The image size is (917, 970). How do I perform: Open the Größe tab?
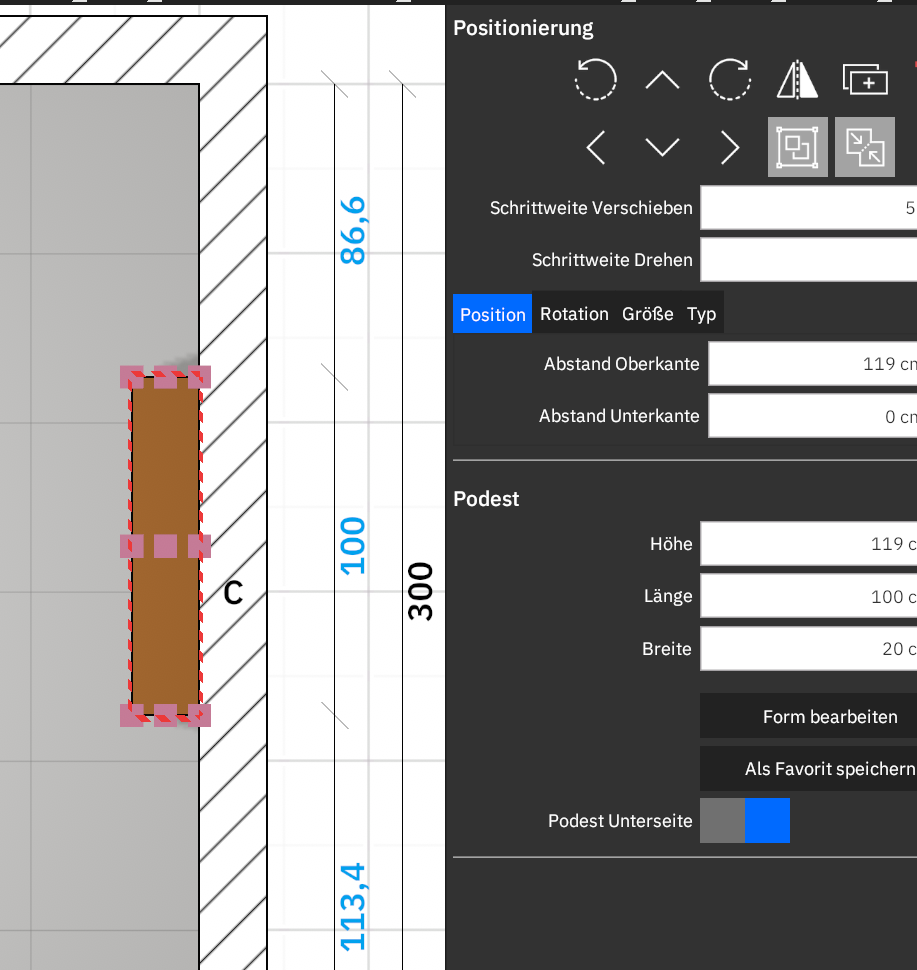(x=647, y=314)
